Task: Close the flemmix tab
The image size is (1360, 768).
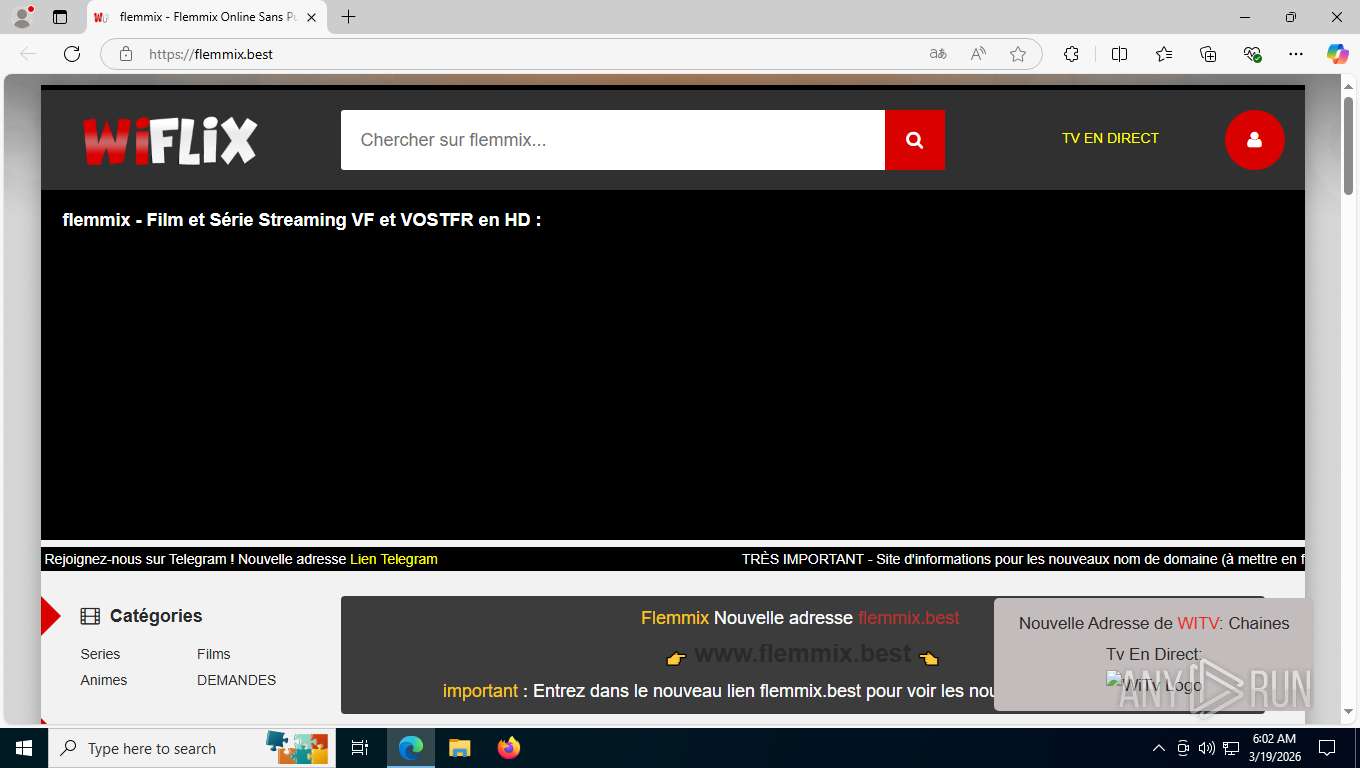Action: 311,17
